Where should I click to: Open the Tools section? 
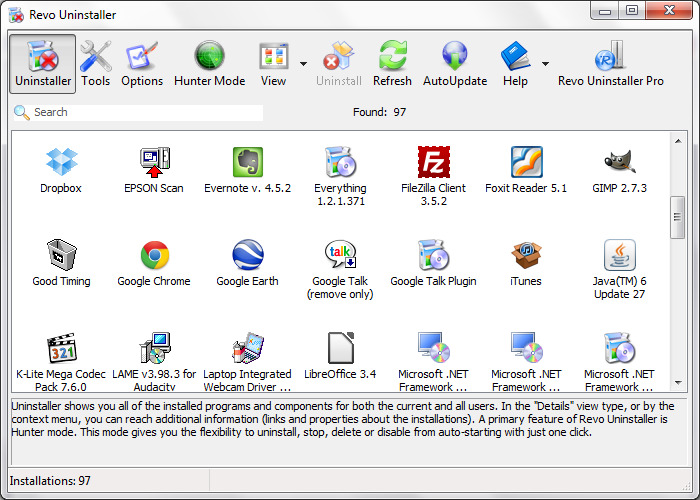[x=96, y=64]
